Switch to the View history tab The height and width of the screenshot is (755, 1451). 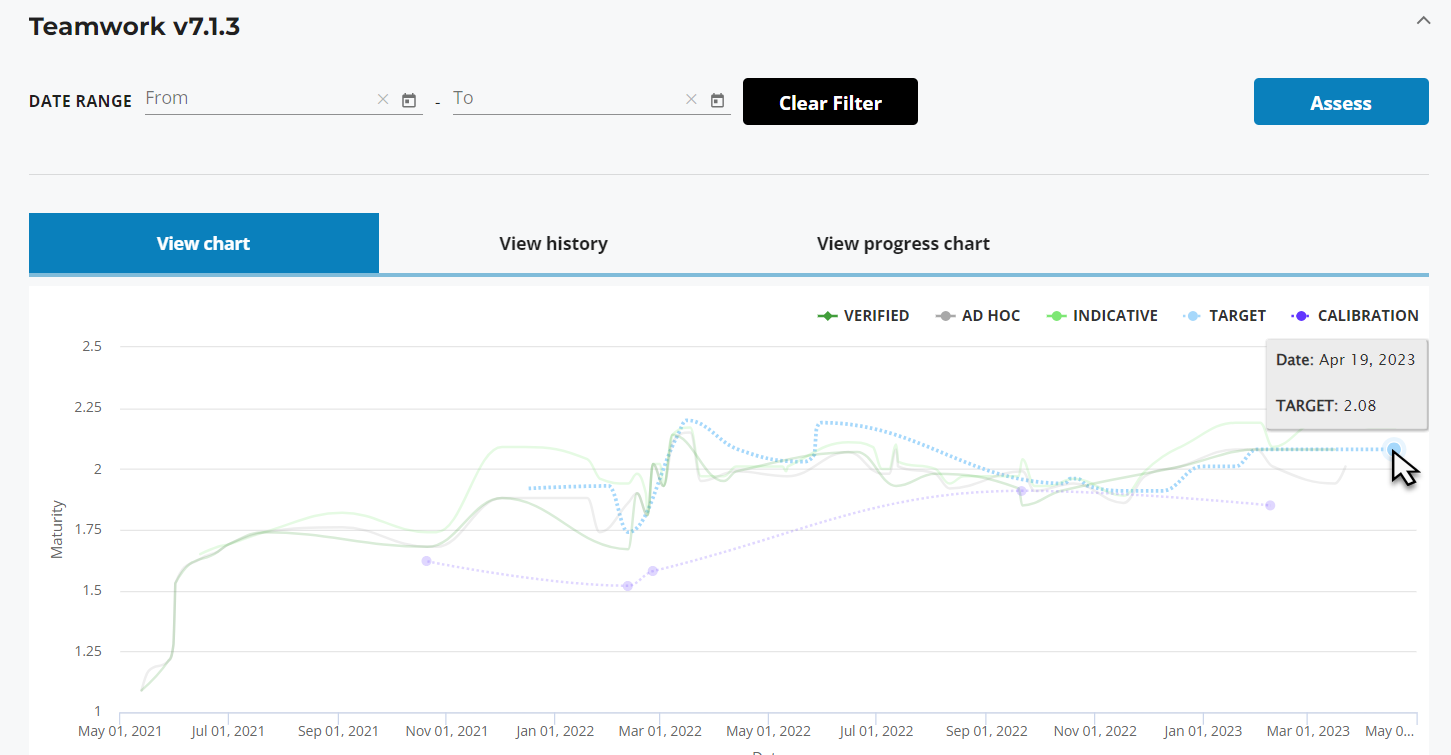[553, 244]
